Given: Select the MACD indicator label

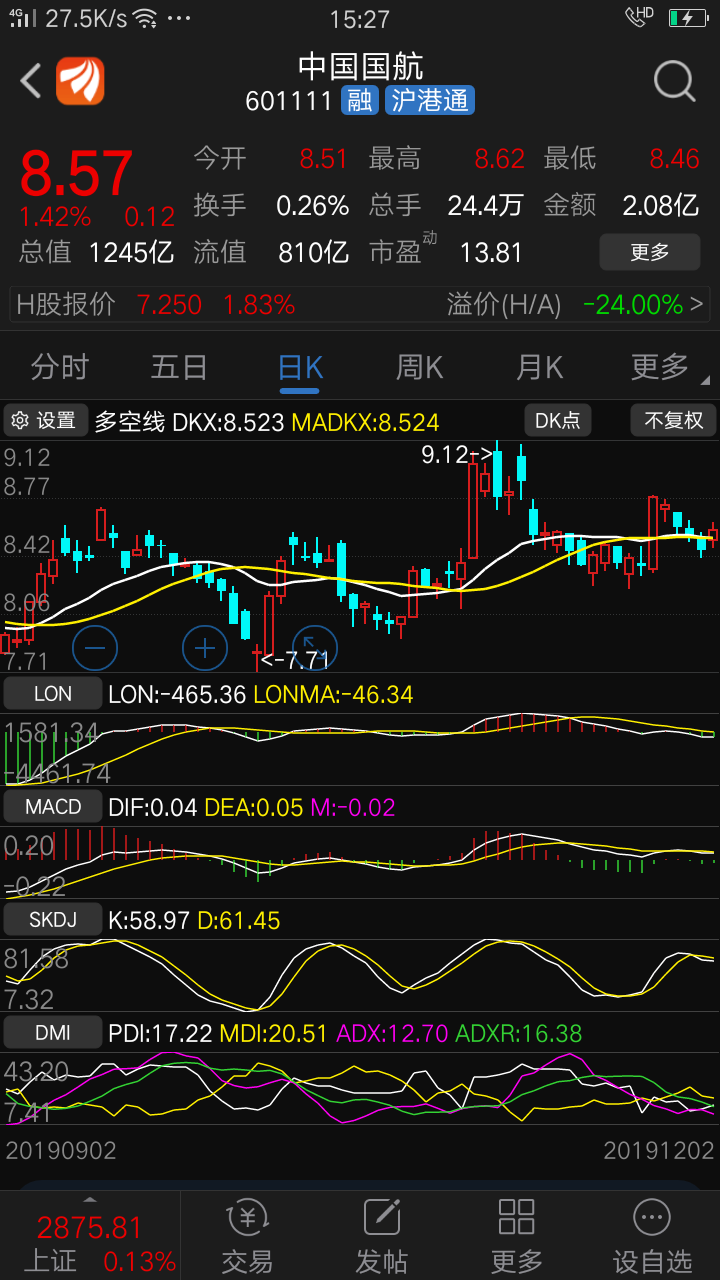Looking at the screenshot, I should pyautogui.click(x=53, y=806).
